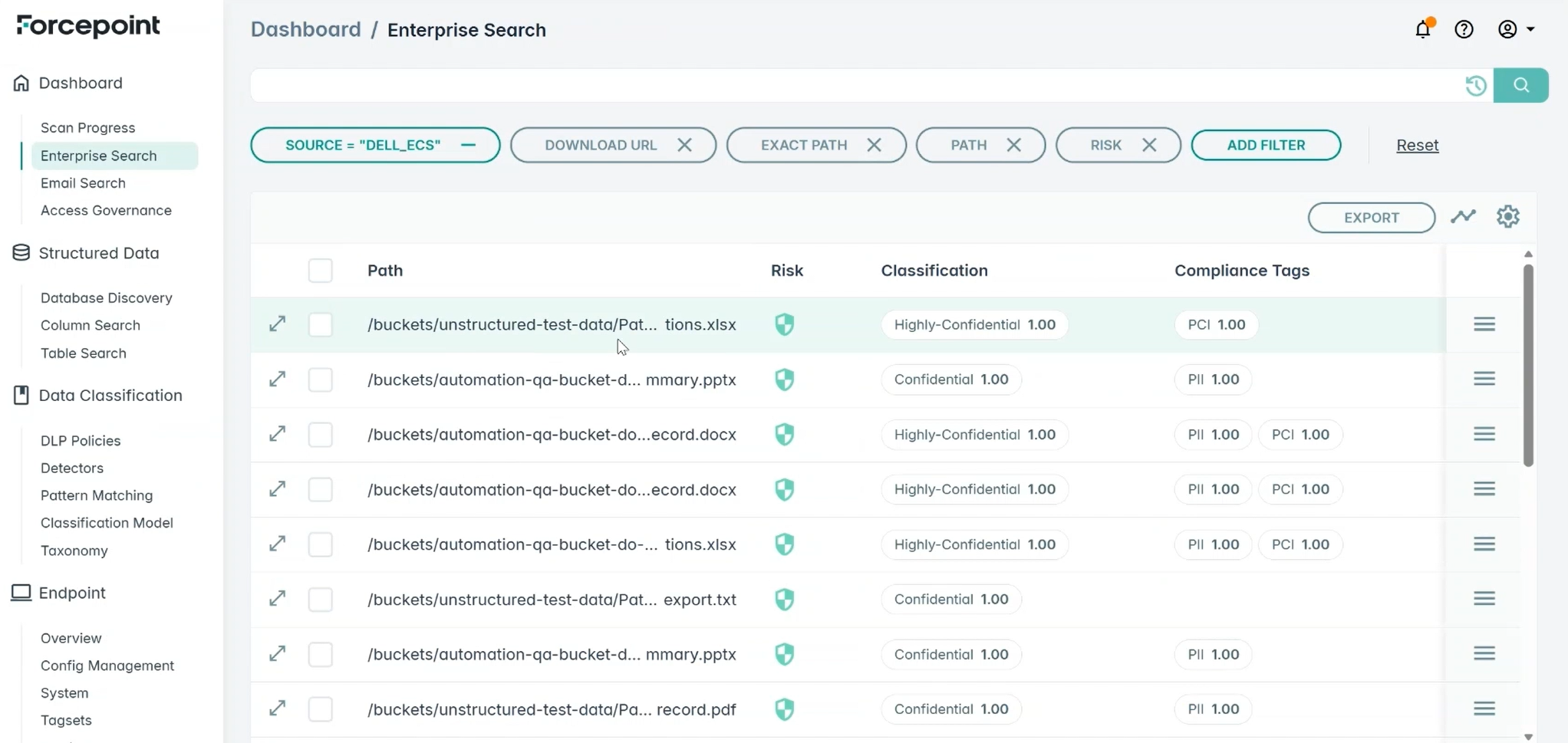
Task: Click the Endpoint laptop icon
Action: tap(21, 593)
